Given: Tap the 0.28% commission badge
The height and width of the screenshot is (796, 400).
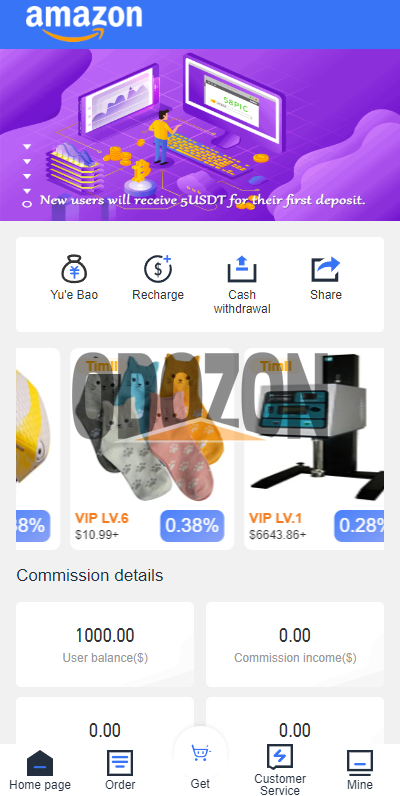Looking at the screenshot, I should click(359, 526).
